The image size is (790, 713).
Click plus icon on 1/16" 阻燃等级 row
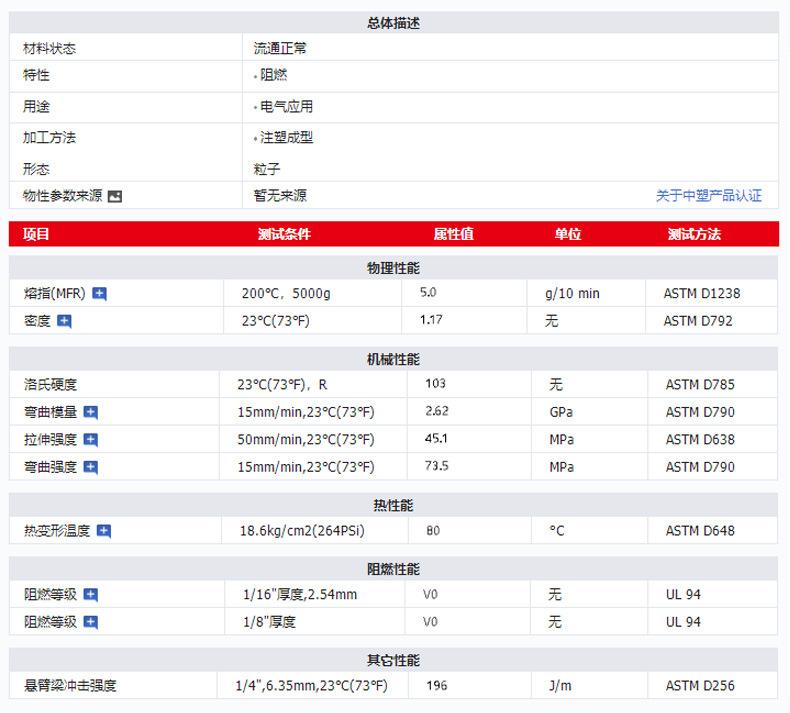(x=91, y=594)
